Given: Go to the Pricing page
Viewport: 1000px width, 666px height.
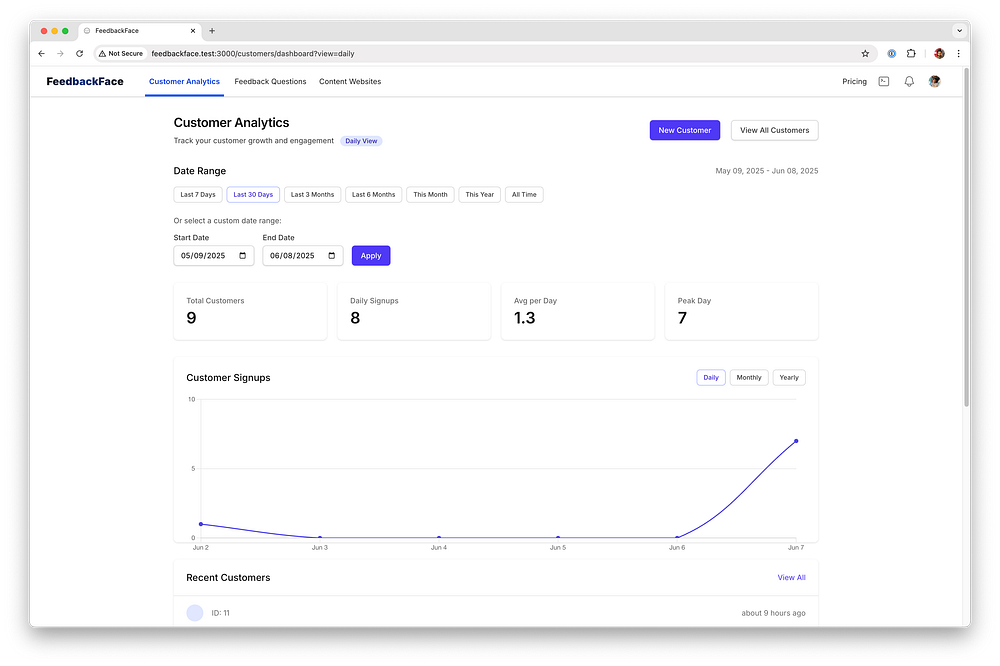Looking at the screenshot, I should pyautogui.click(x=854, y=82).
